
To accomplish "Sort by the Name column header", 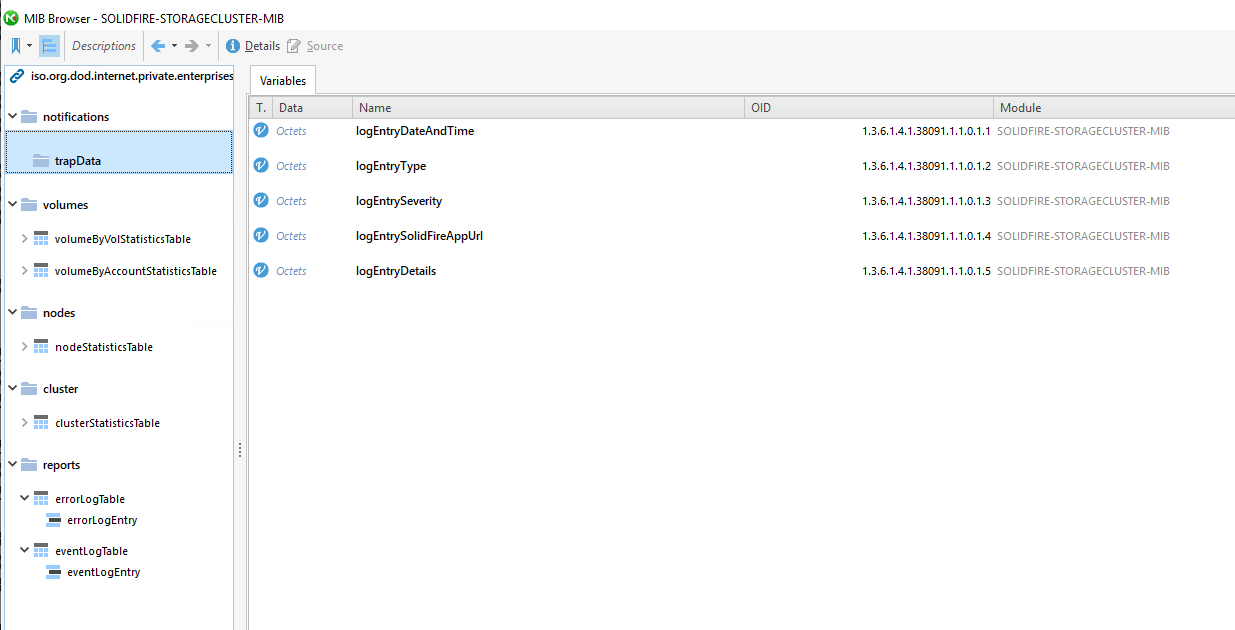I will (x=549, y=107).
